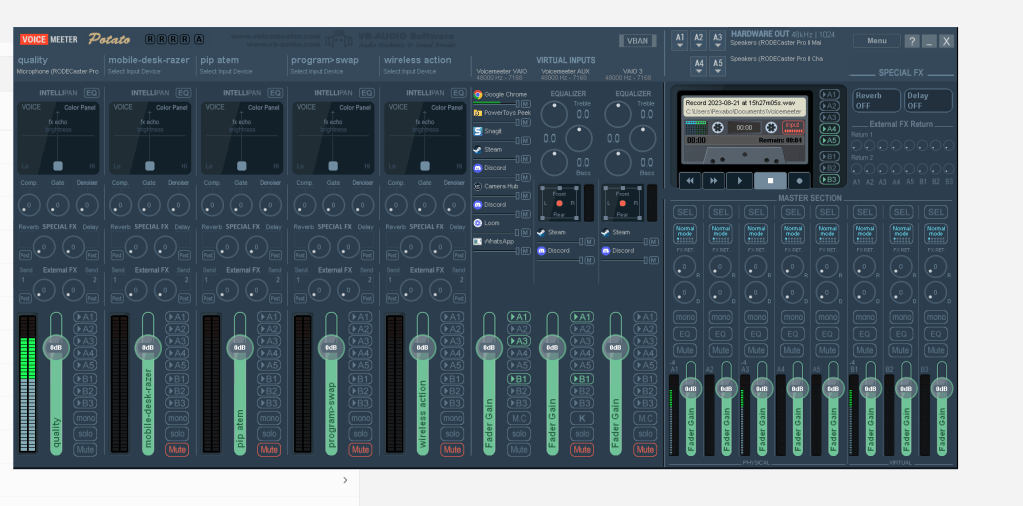Click the cassette level meter grid

(x=696, y=128)
